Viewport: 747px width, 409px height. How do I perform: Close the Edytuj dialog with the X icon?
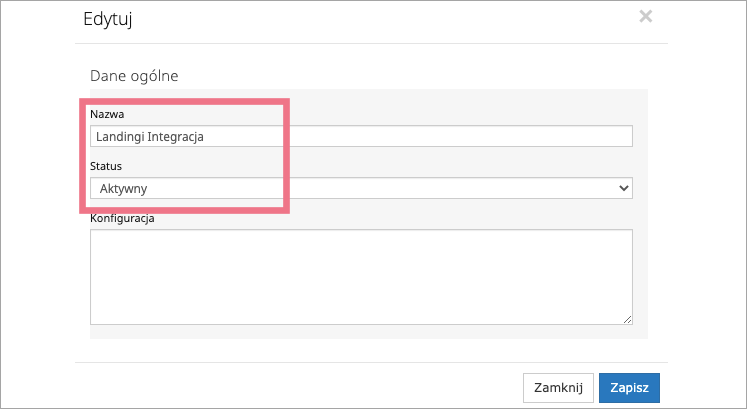coord(645,16)
